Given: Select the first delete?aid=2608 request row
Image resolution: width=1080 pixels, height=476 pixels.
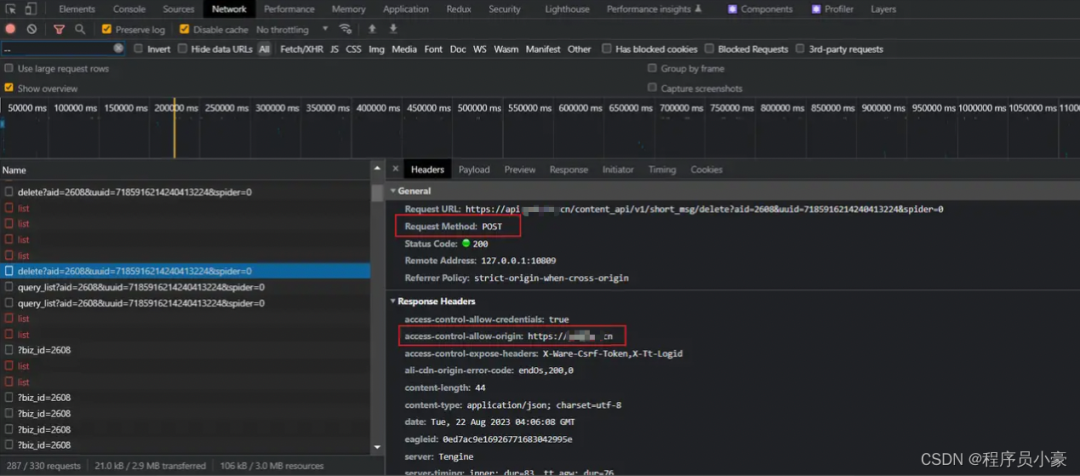Looking at the screenshot, I should click(x=185, y=192).
